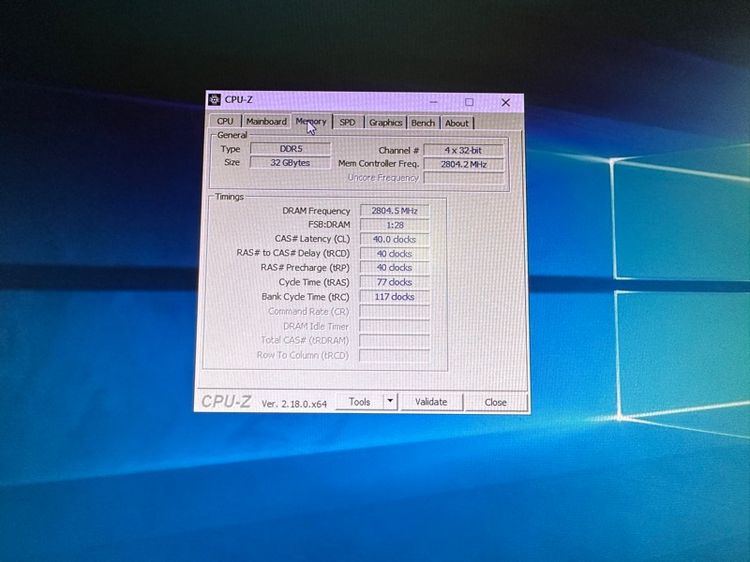Screen dimensions: 750x562
Task: Close CPU-Z with the X icon
Action: 506,102
